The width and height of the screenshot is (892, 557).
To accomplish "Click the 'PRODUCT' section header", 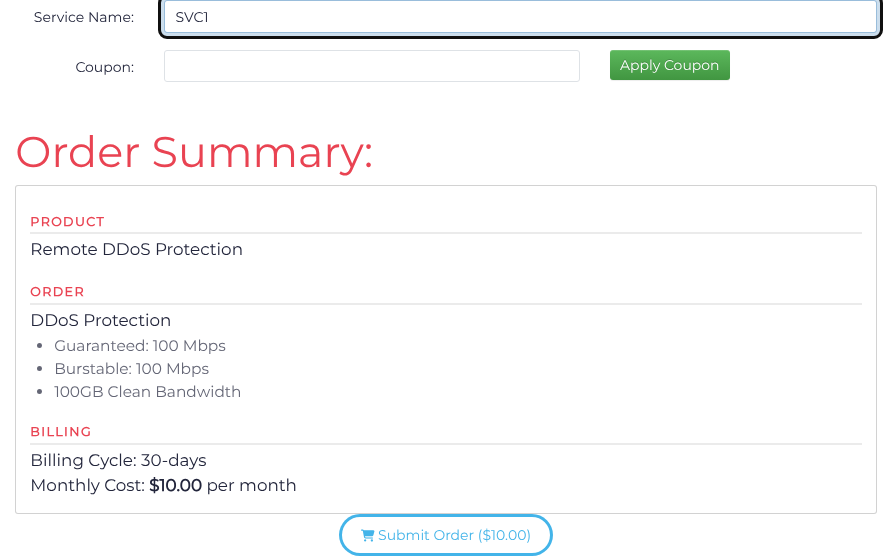I will 67,222.
